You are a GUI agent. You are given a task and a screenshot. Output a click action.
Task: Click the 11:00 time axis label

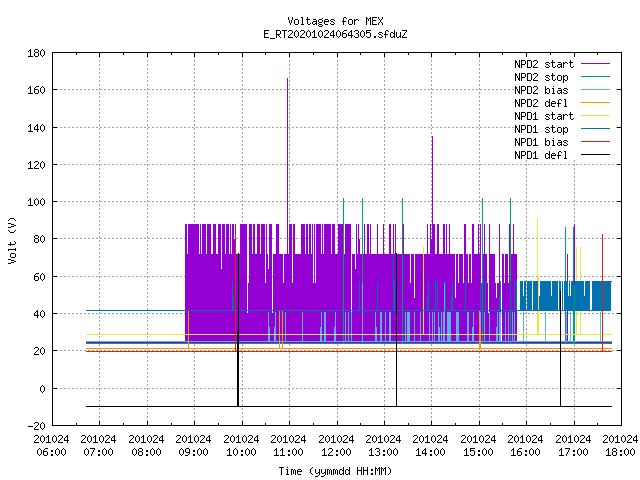tap(289, 453)
